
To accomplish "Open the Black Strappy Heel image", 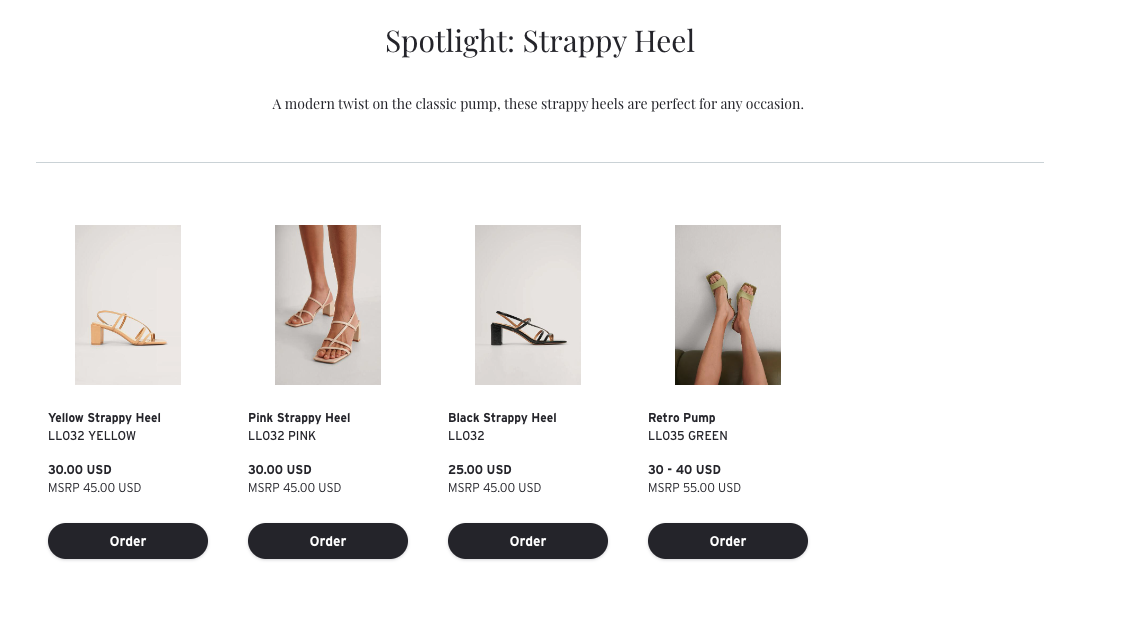I will point(528,305).
